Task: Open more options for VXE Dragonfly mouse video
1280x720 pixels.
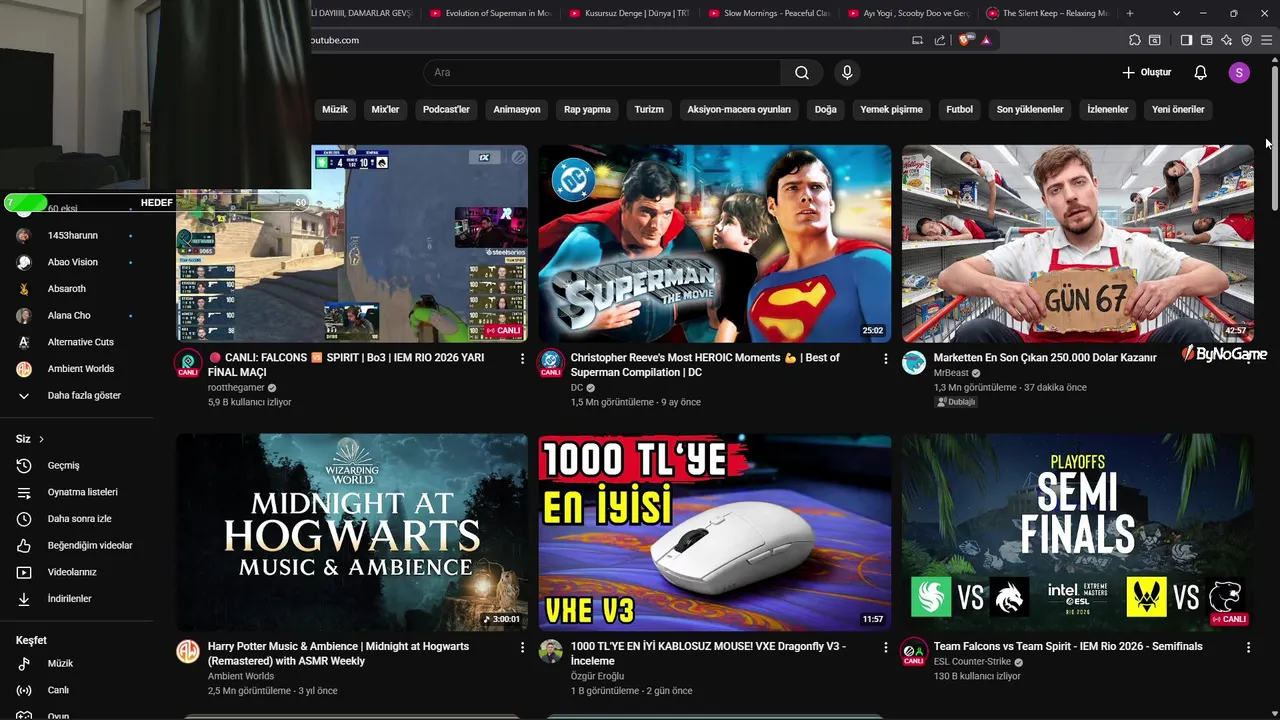Action: [x=885, y=647]
